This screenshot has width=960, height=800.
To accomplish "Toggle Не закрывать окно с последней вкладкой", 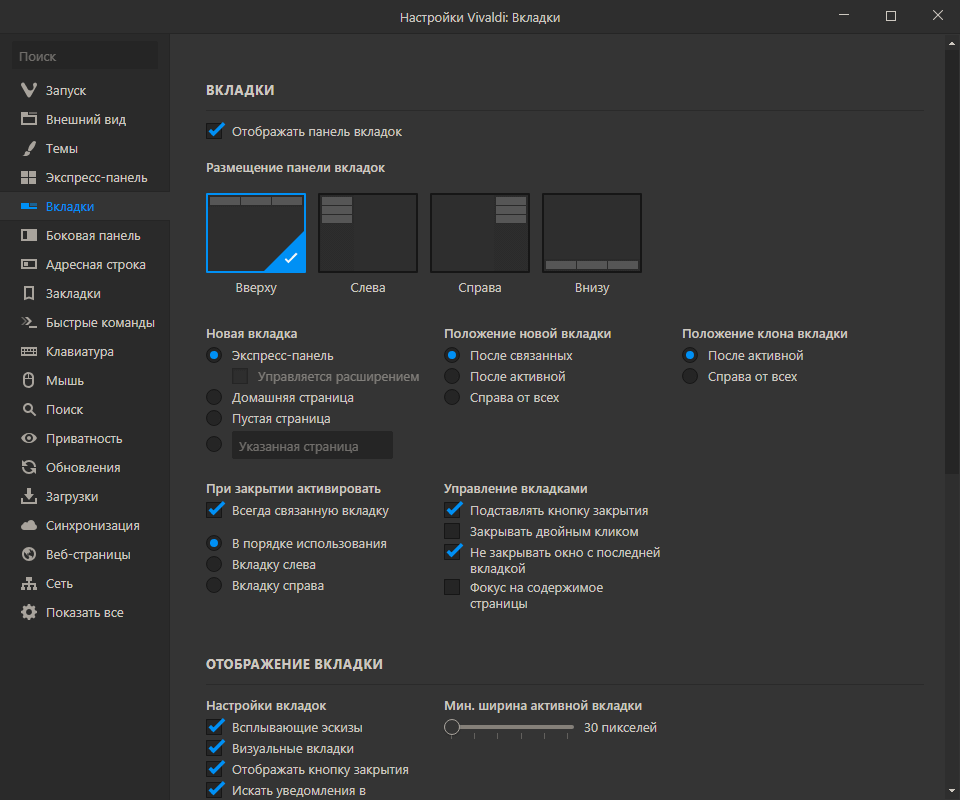I will [x=452, y=552].
